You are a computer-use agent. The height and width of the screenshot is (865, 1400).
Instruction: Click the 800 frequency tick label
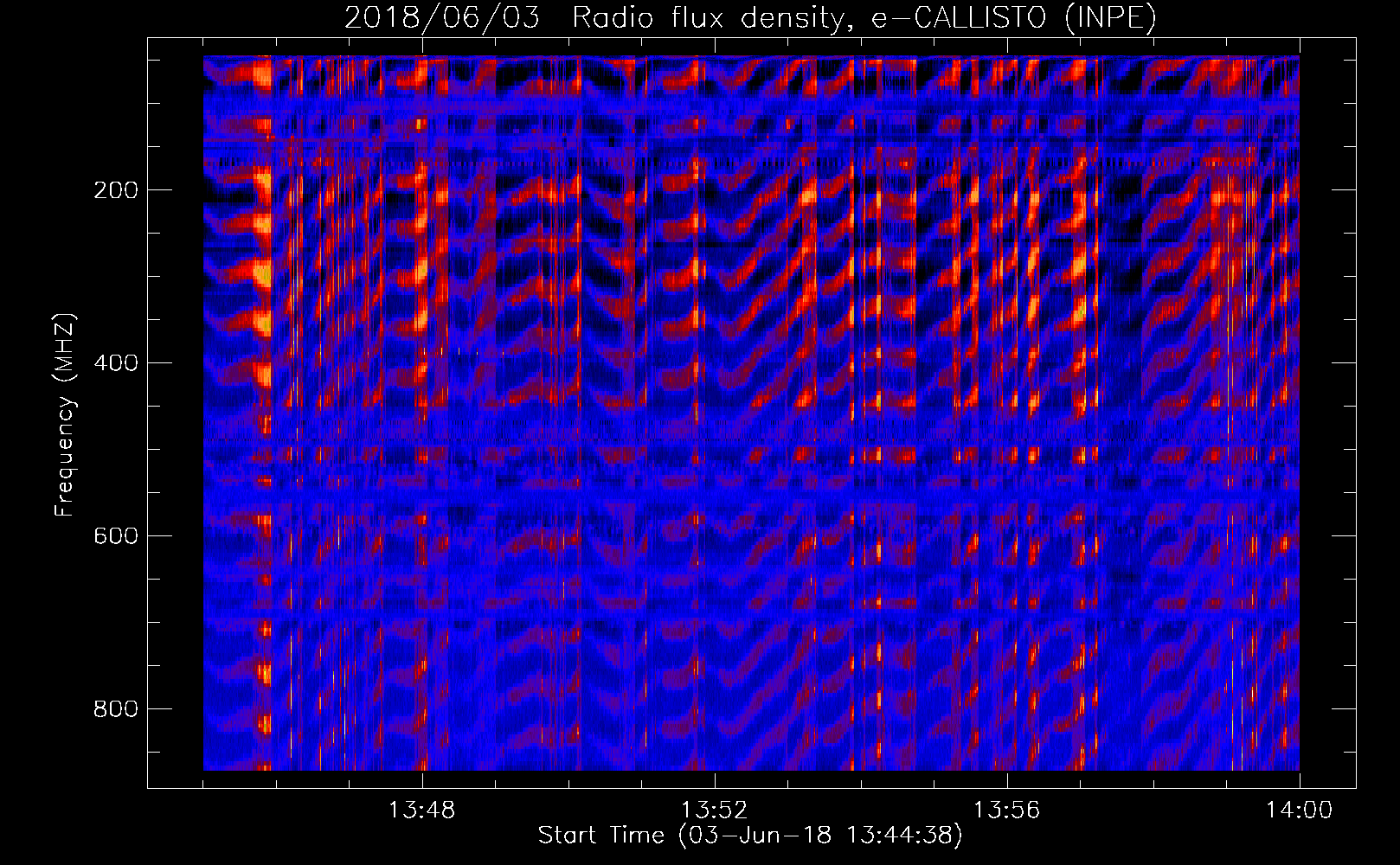point(116,709)
